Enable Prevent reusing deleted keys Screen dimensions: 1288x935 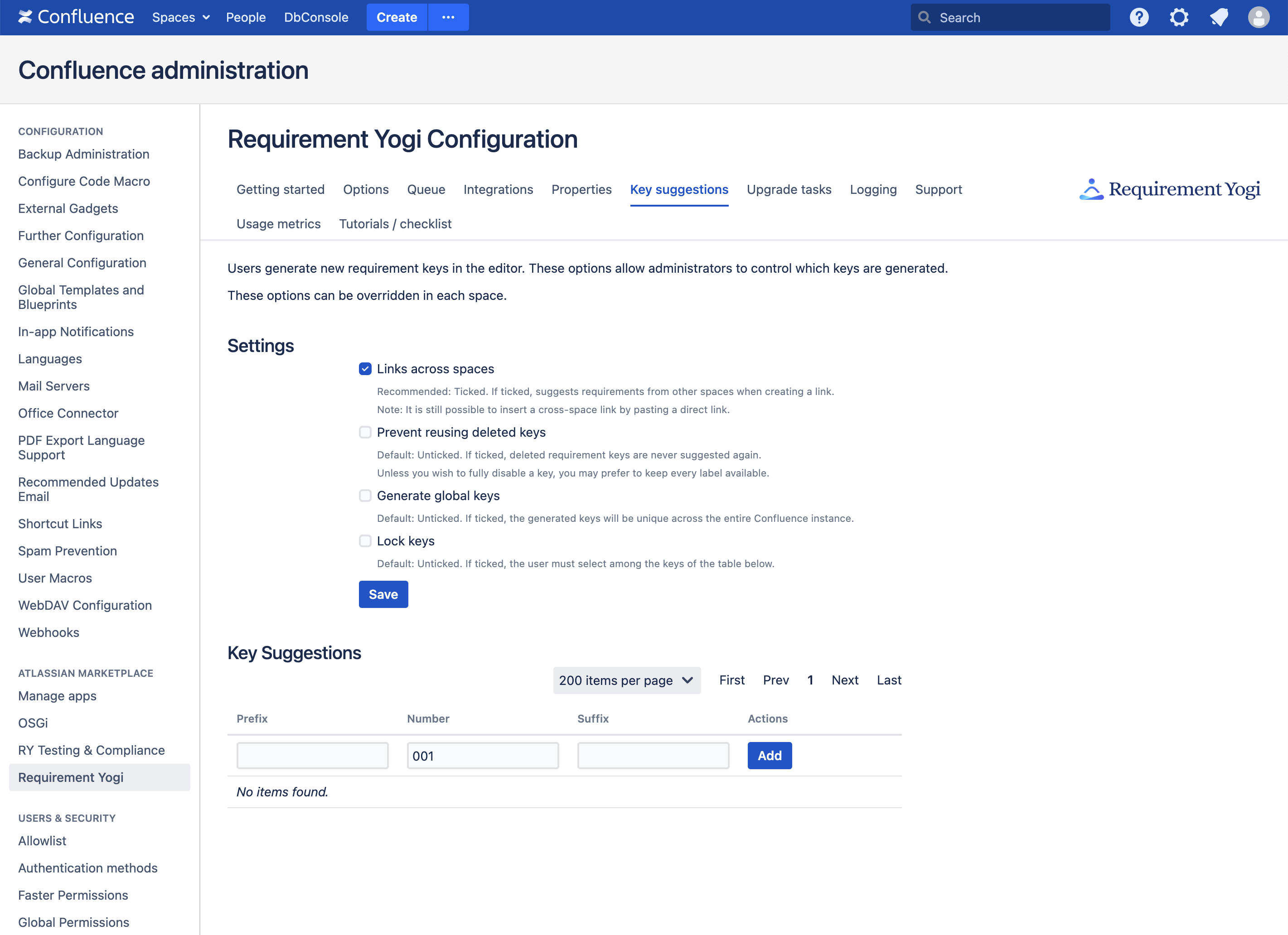click(x=365, y=433)
